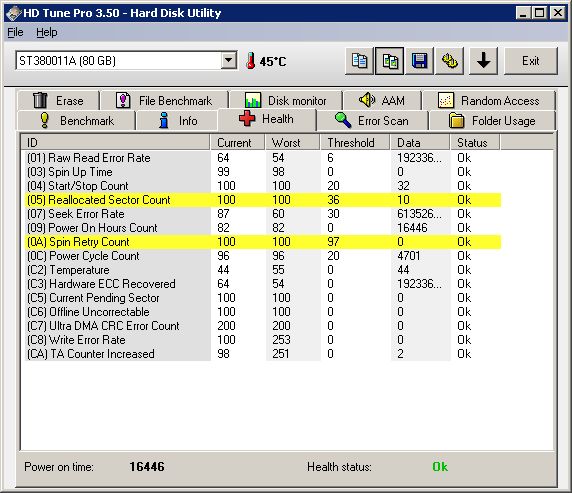Select the Write Error Rate row
The width and height of the screenshot is (572, 493).
[263, 340]
